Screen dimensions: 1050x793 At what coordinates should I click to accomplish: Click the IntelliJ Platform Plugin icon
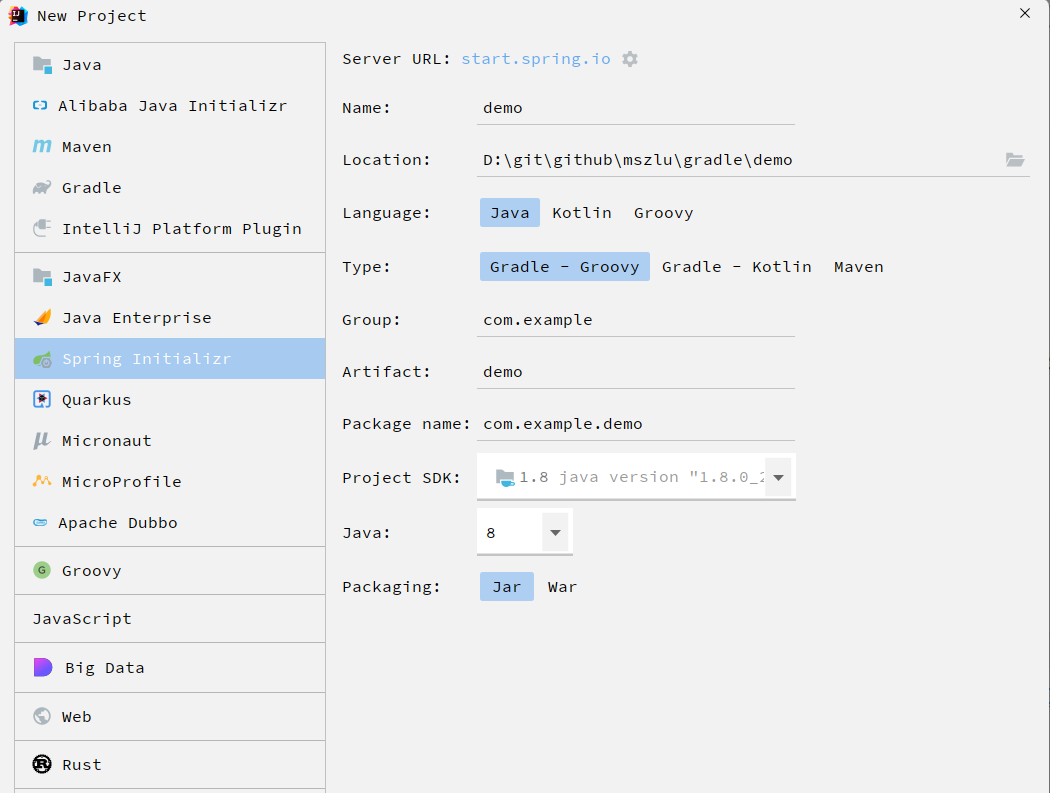[x=42, y=228]
